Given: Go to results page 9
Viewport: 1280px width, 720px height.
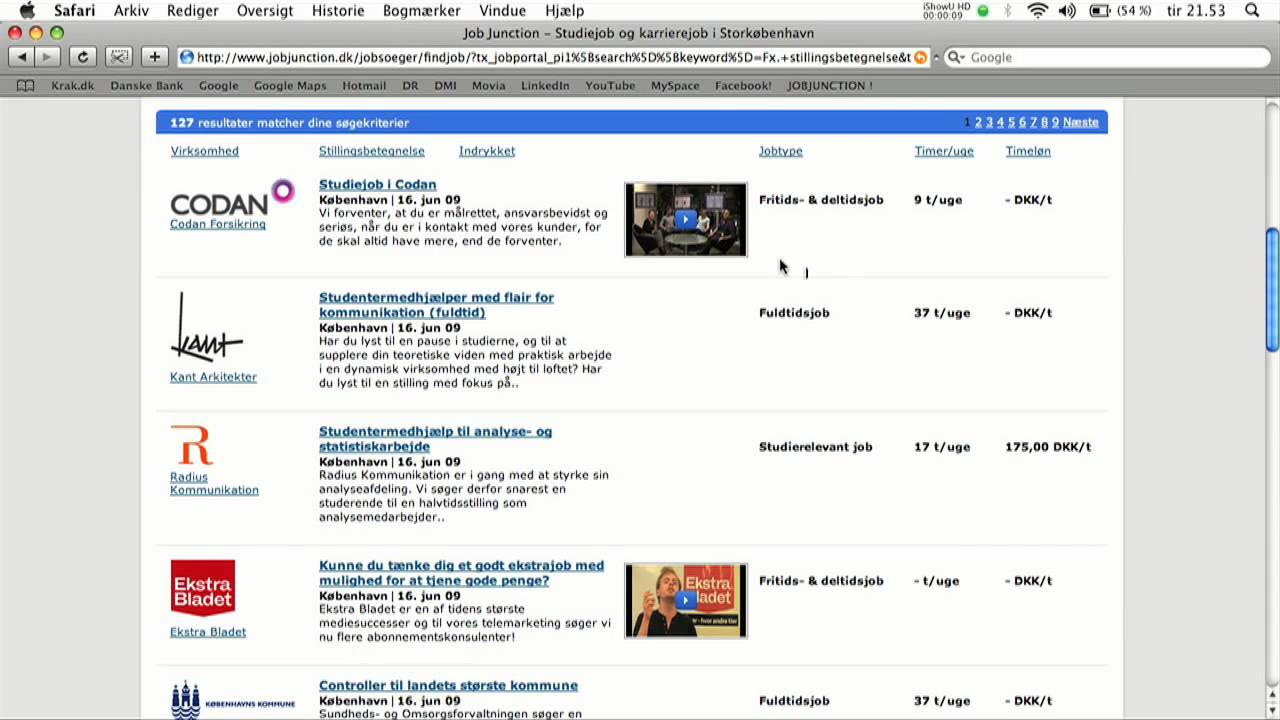Looking at the screenshot, I should [x=1055, y=122].
